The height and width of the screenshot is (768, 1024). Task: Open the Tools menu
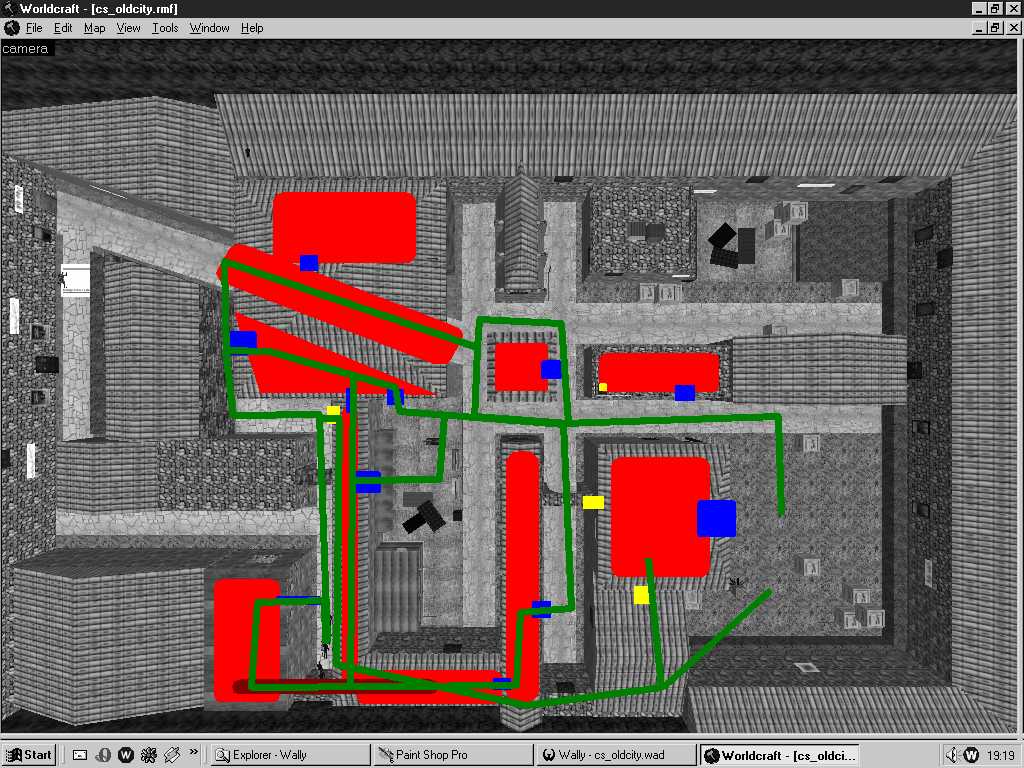tap(165, 28)
